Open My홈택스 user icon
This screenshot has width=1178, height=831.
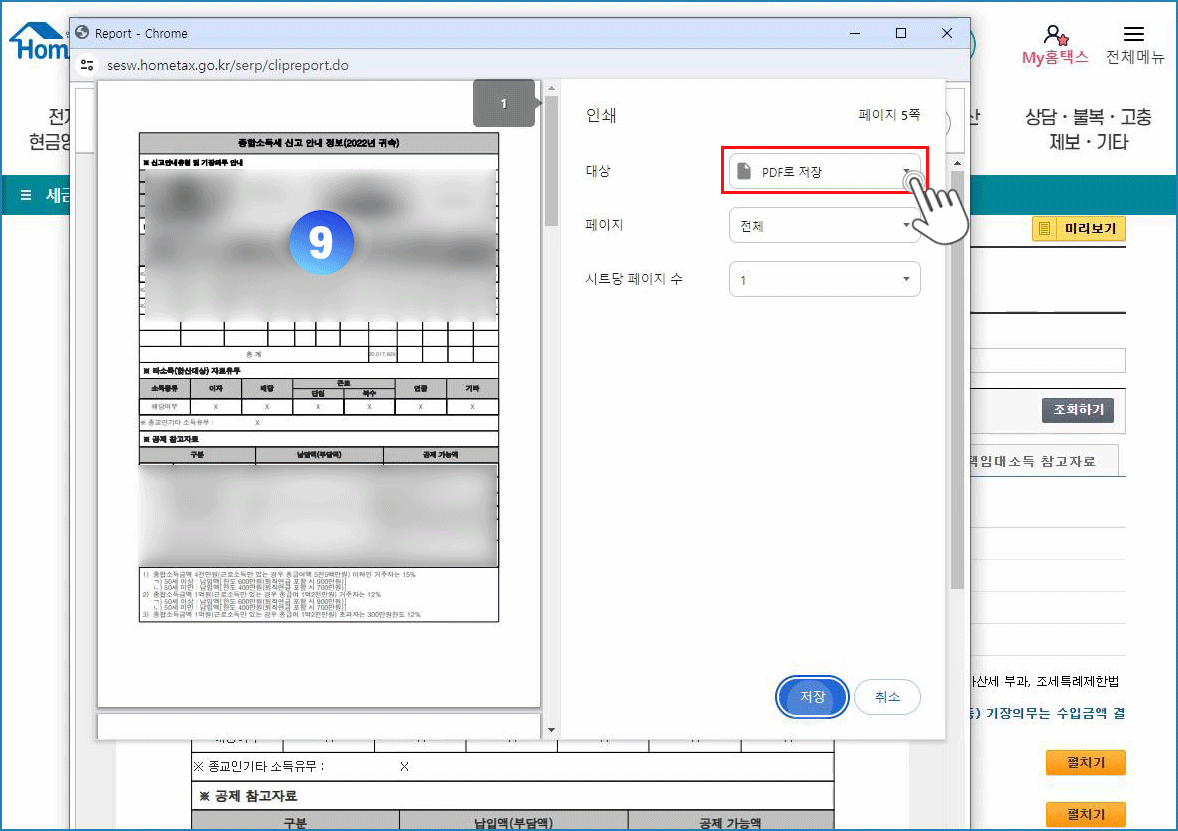(x=1055, y=35)
